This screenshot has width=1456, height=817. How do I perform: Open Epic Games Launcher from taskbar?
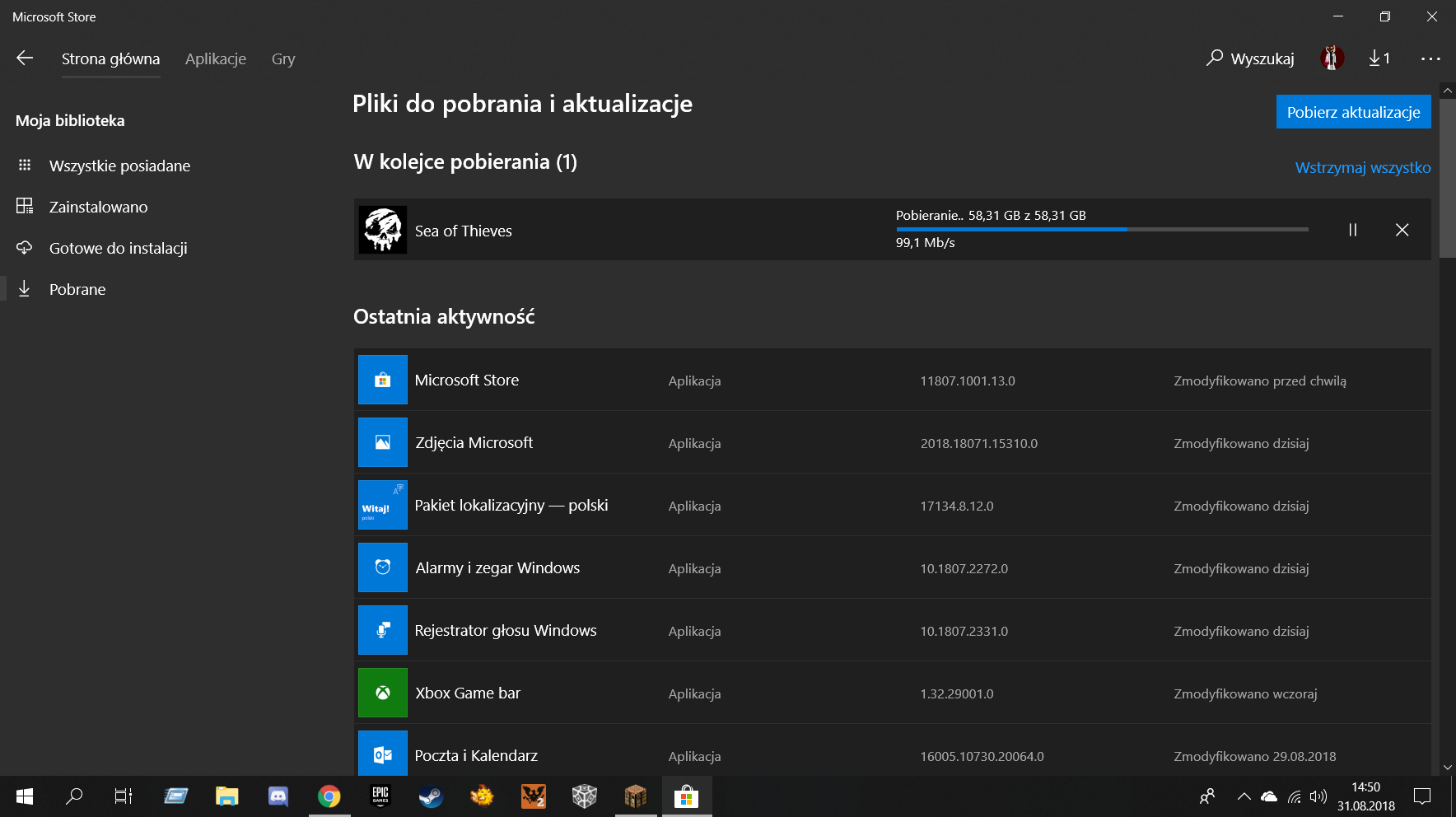coord(380,796)
